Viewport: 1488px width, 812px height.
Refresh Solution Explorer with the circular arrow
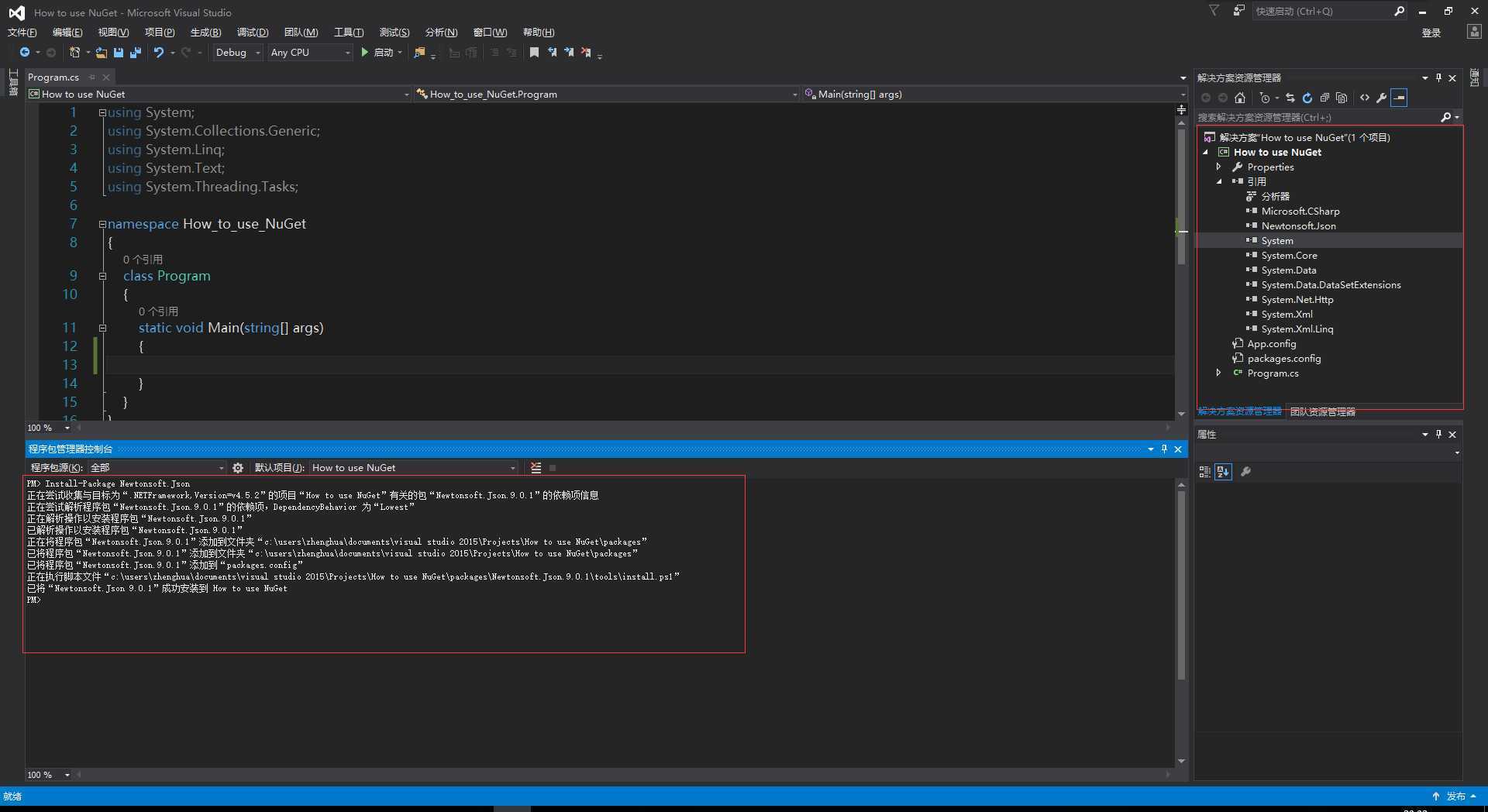[1307, 98]
